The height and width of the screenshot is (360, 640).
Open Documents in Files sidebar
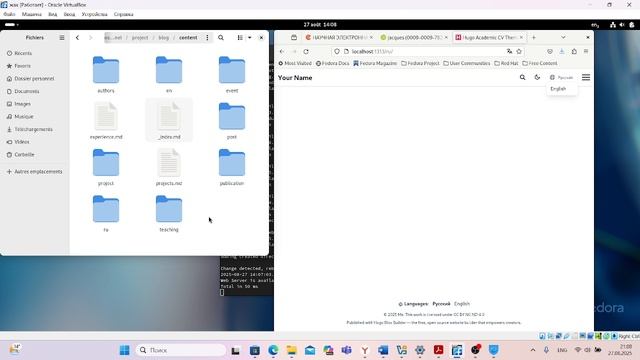click(x=27, y=91)
